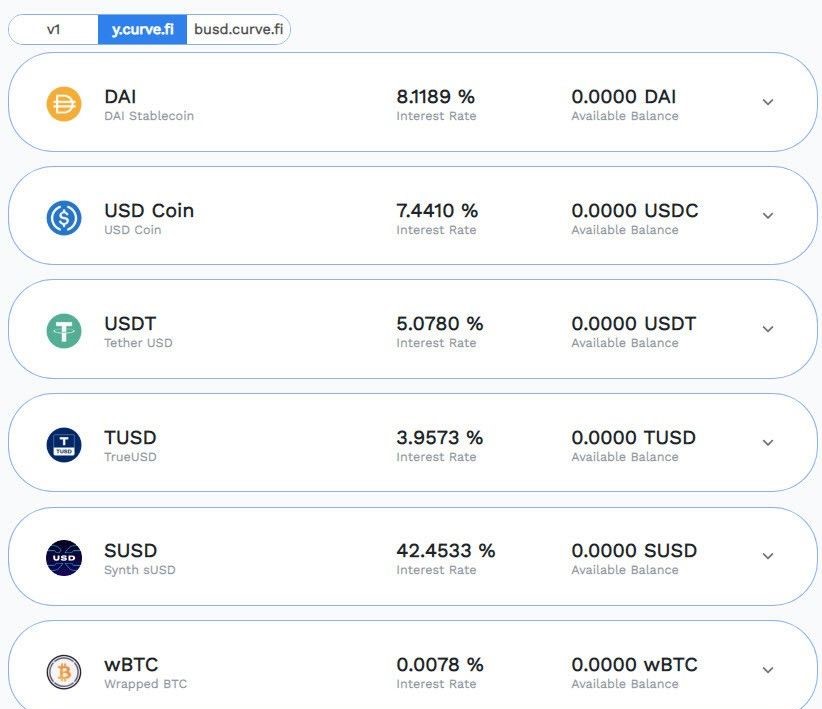Click the dark blue TUSD icon

pyautogui.click(x=64, y=445)
